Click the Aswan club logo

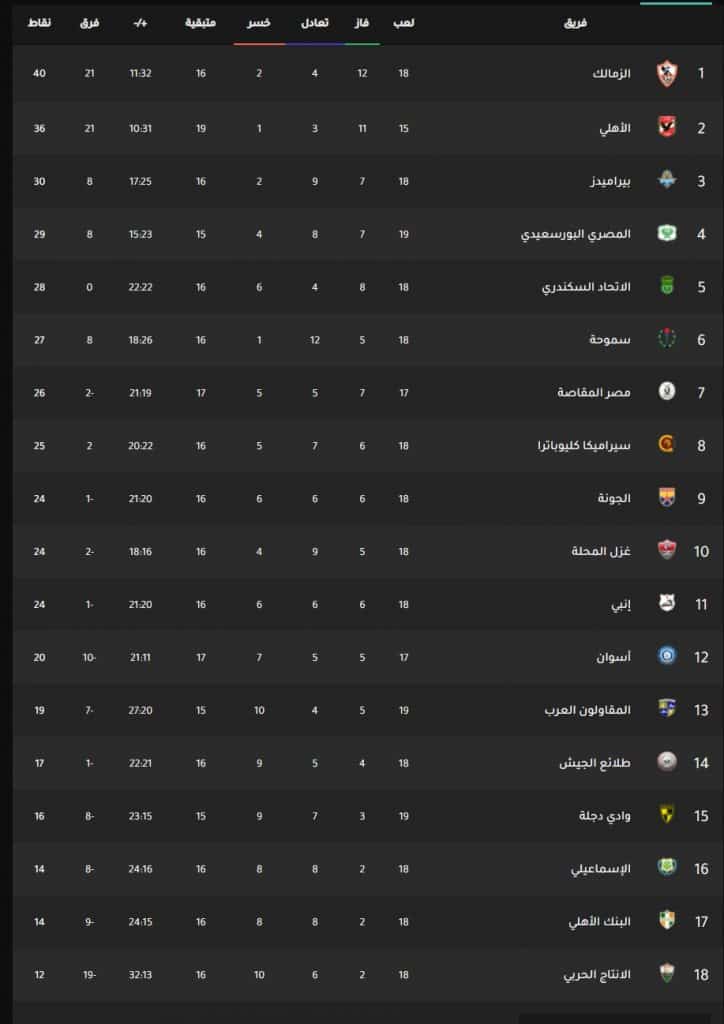(x=667, y=656)
